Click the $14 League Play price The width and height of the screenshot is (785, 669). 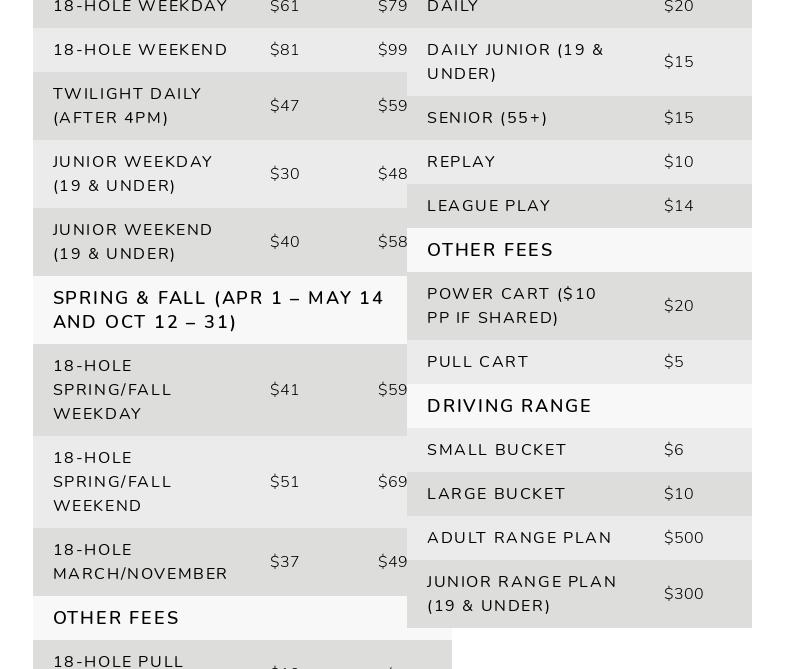[679, 206]
